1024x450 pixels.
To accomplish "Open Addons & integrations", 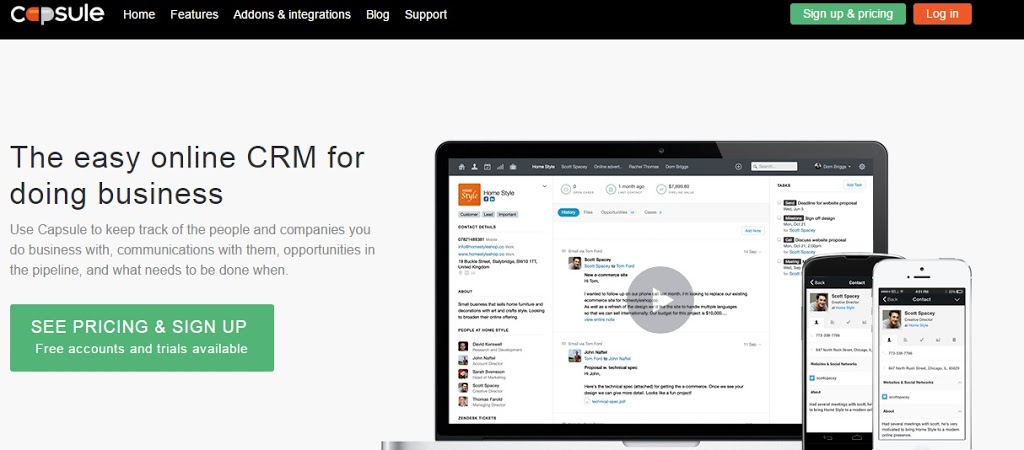I will [292, 14].
